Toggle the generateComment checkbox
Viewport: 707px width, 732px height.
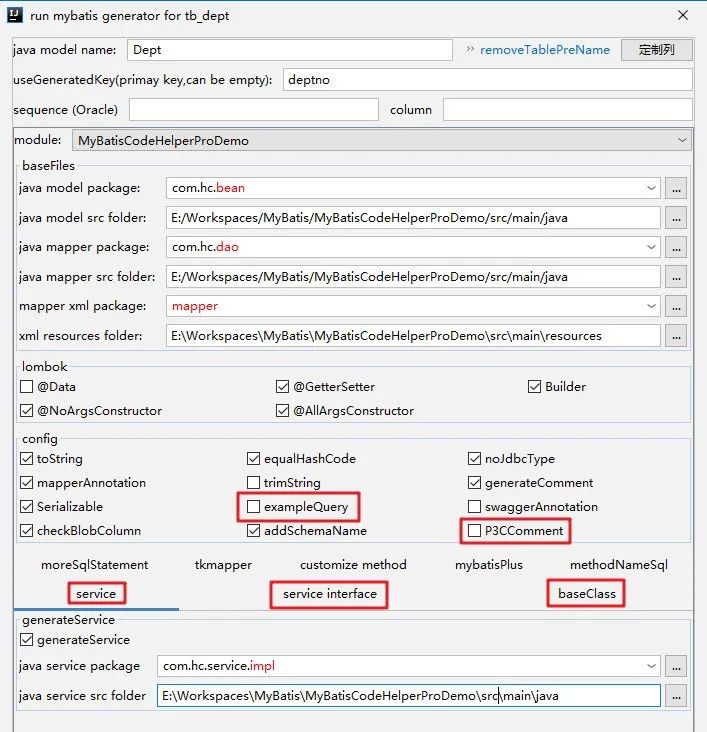[474, 483]
